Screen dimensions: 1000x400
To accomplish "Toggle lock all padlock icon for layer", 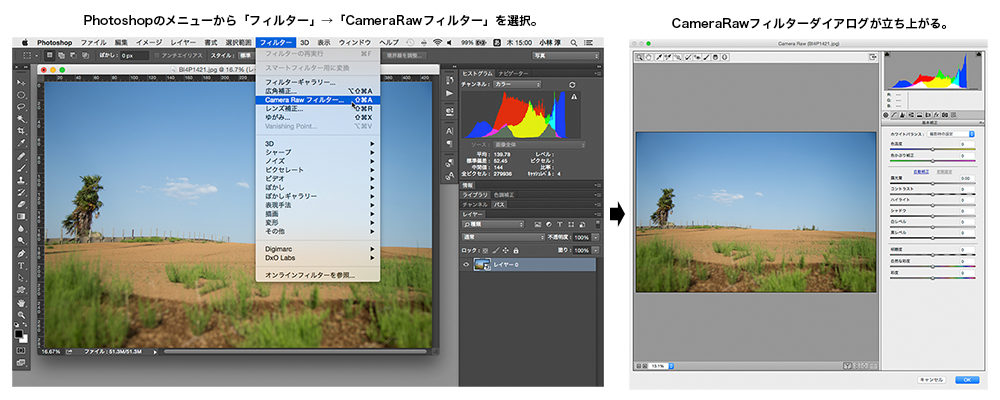I will [515, 251].
